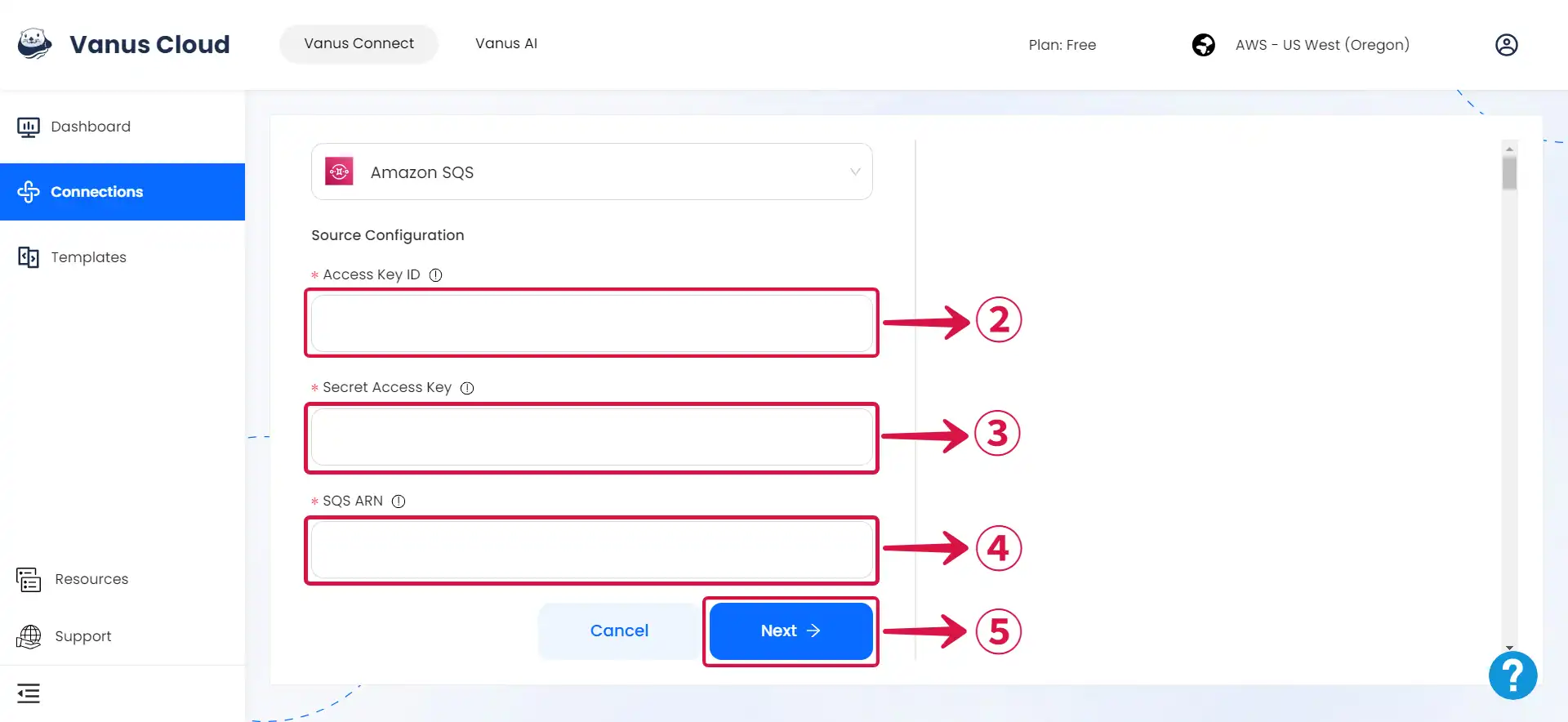The height and width of the screenshot is (722, 1568).
Task: Click the Vanus Cloud otter logo
Action: pos(34,44)
